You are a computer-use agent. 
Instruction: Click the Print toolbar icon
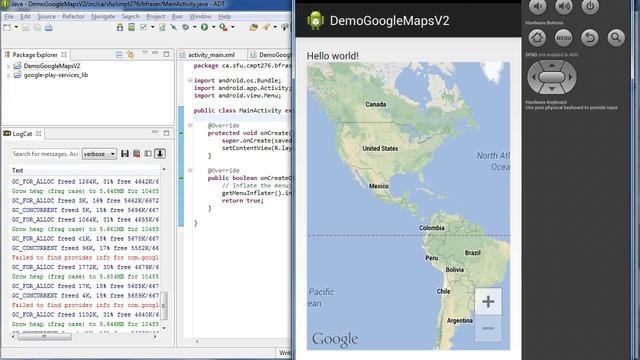click(x=49, y=27)
